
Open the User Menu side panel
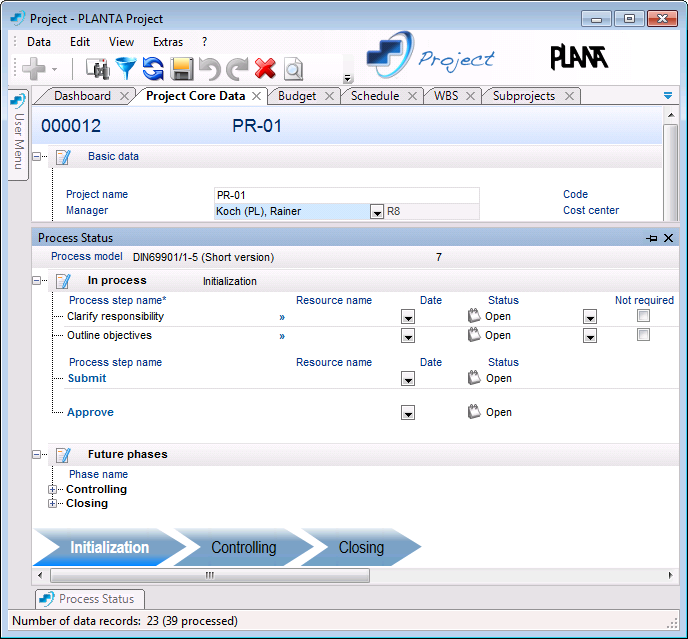click(x=18, y=134)
